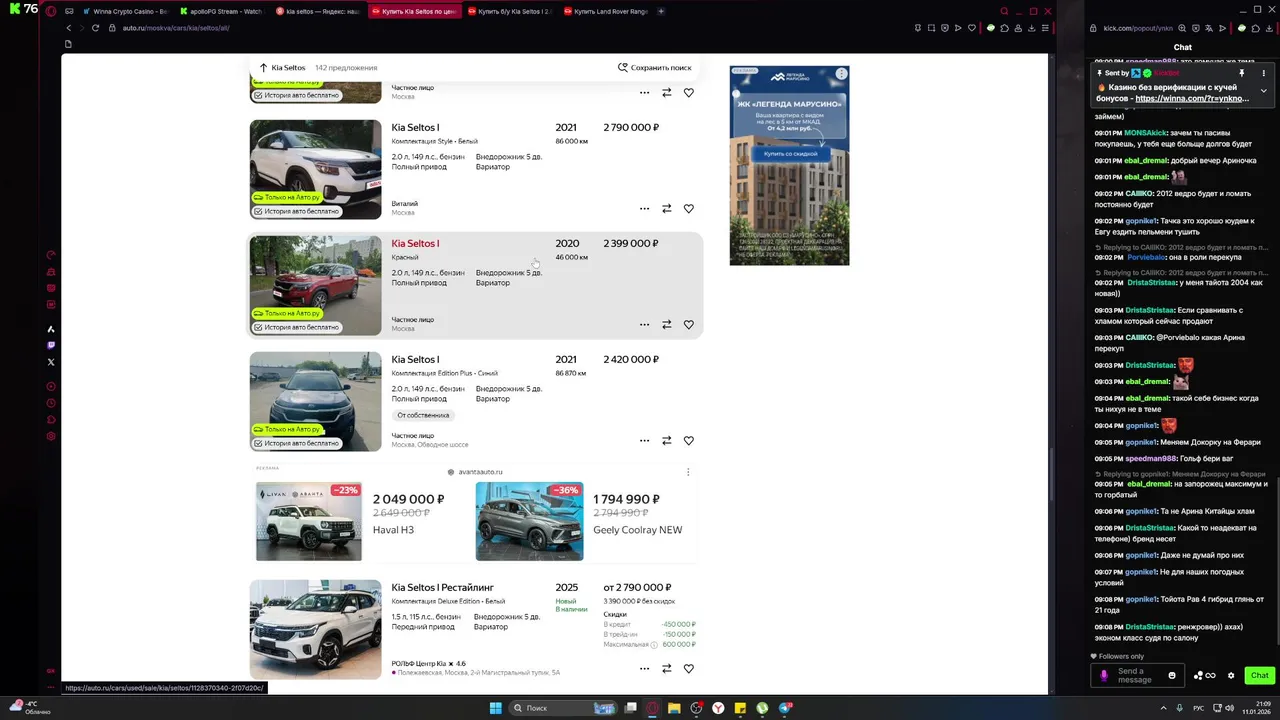This screenshot has height=720, width=1280.
Task: Click Купить со скидкой on Марусино ad
Action: [x=790, y=154]
